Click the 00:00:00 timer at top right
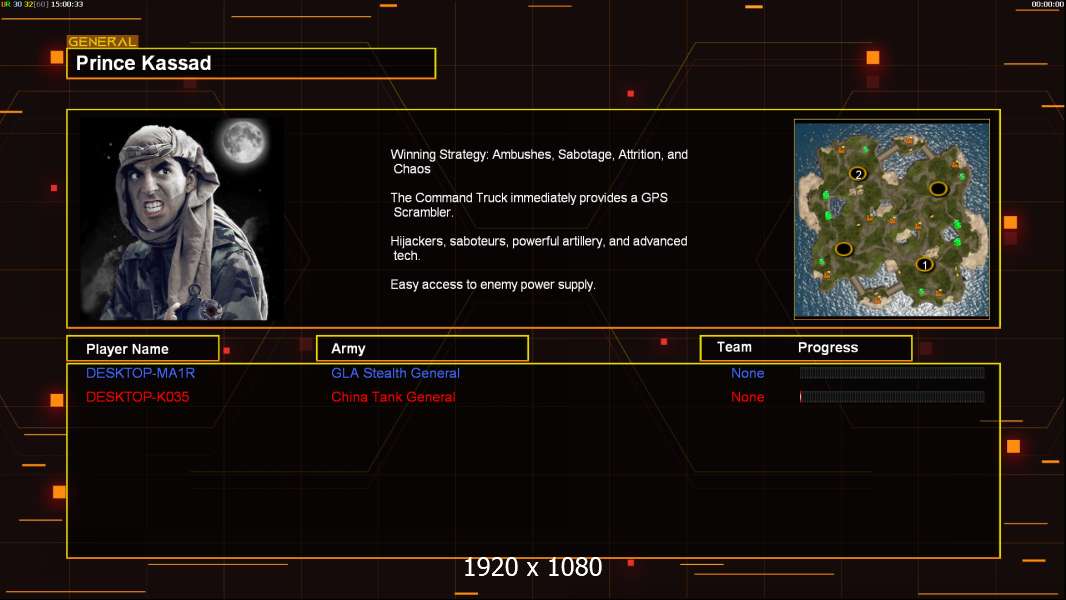Viewport: 1066px width, 600px height. (1047, 4)
